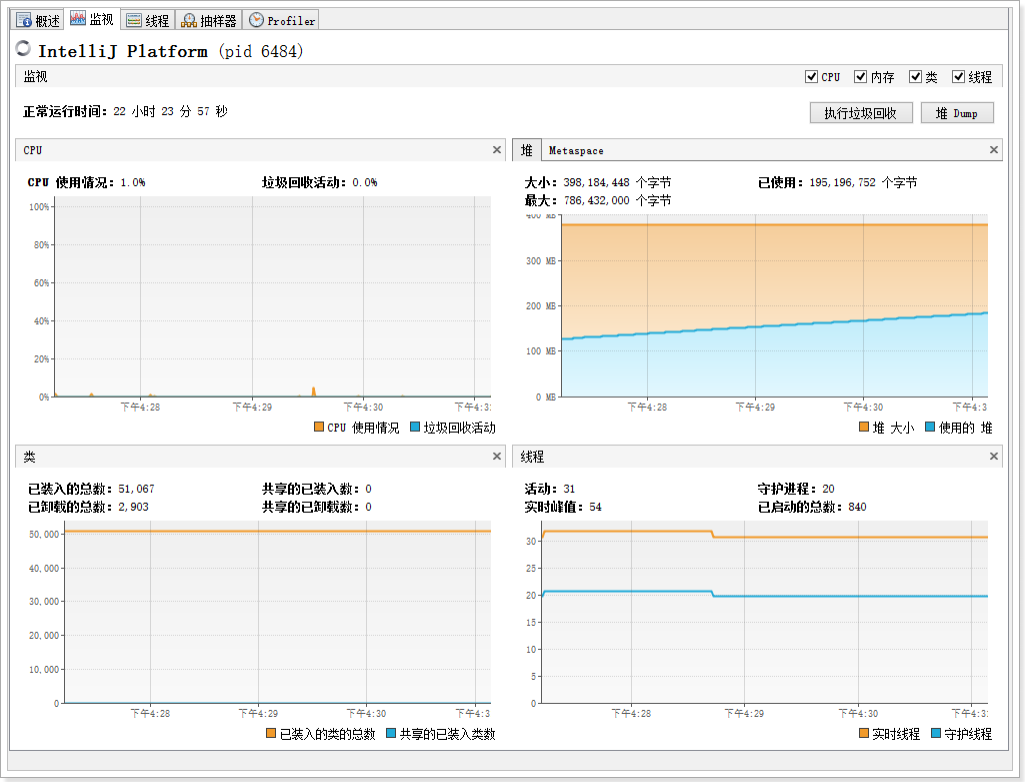
Task: Toggle the 内存 memory checkbox
Action: [x=860, y=77]
